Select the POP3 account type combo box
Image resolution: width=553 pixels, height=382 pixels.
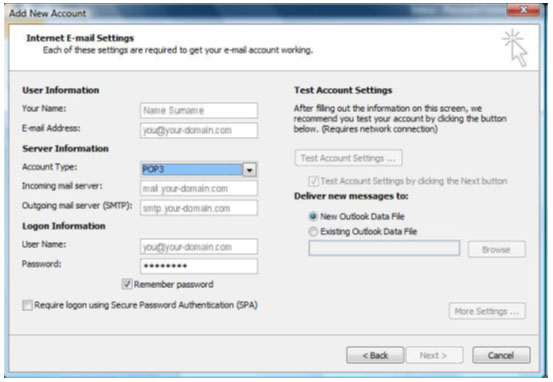pyautogui.click(x=199, y=170)
